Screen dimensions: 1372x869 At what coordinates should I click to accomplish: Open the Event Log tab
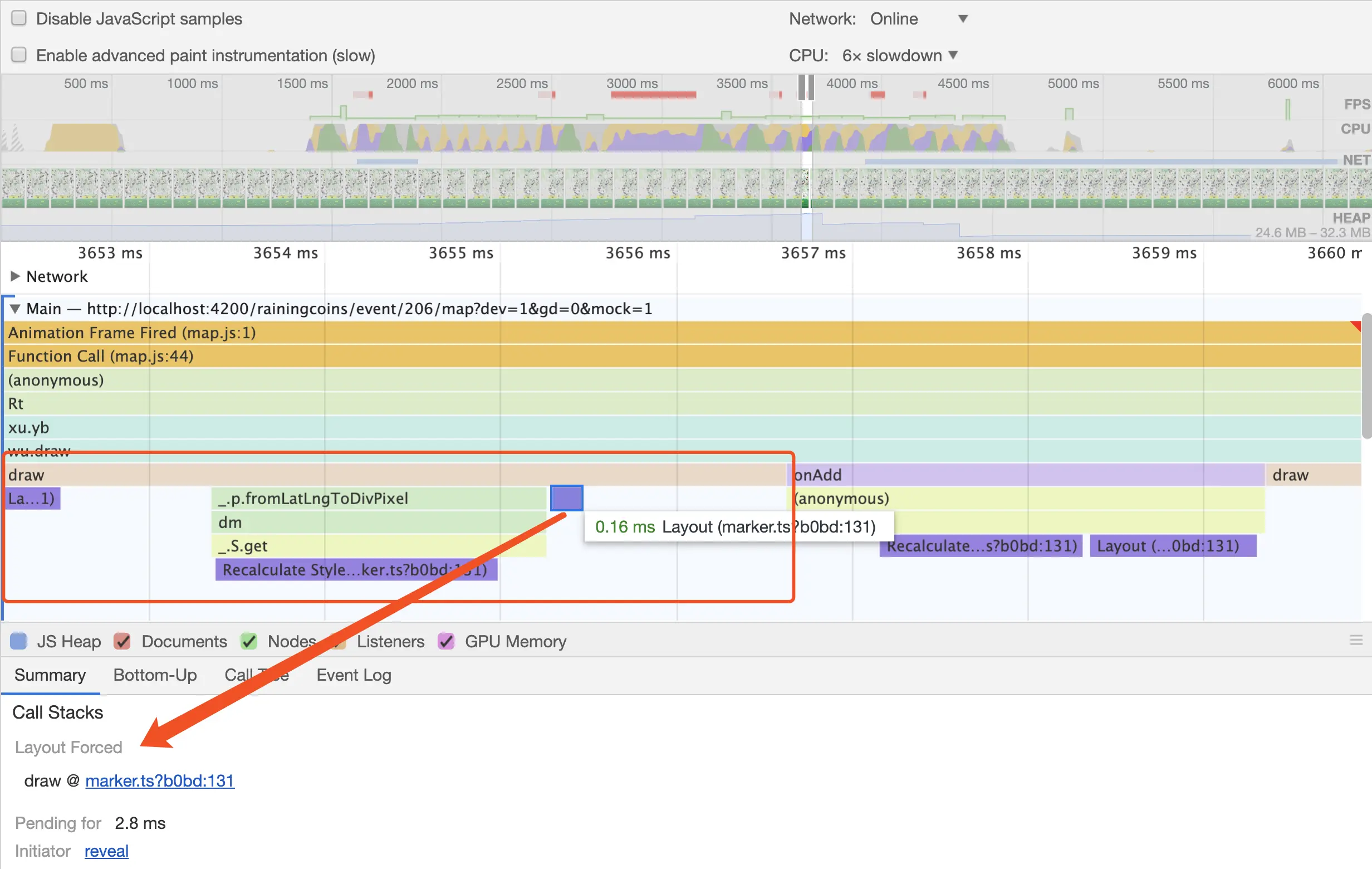353,675
